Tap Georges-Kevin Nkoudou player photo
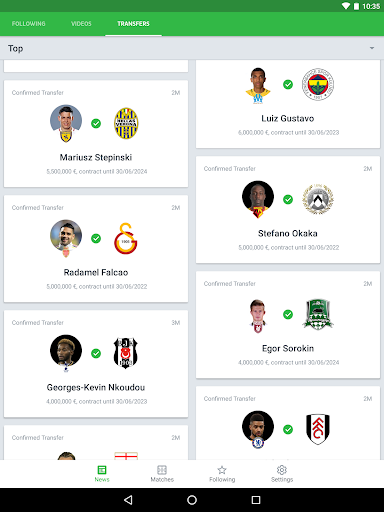384x512 pixels. (66, 353)
